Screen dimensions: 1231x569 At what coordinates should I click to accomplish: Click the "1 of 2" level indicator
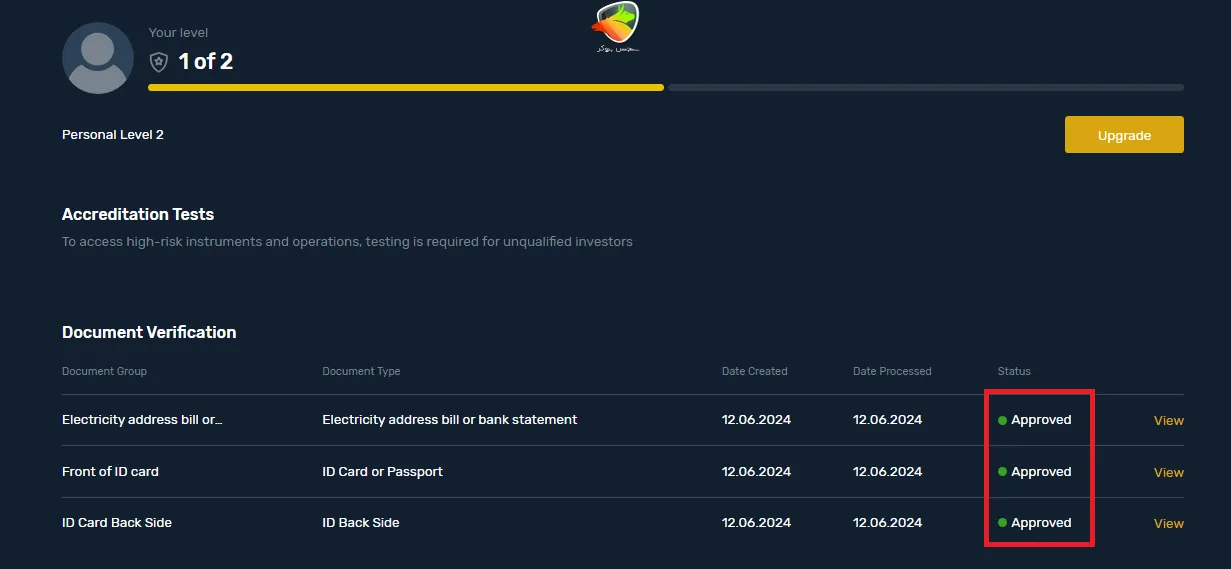pyautogui.click(x=205, y=62)
